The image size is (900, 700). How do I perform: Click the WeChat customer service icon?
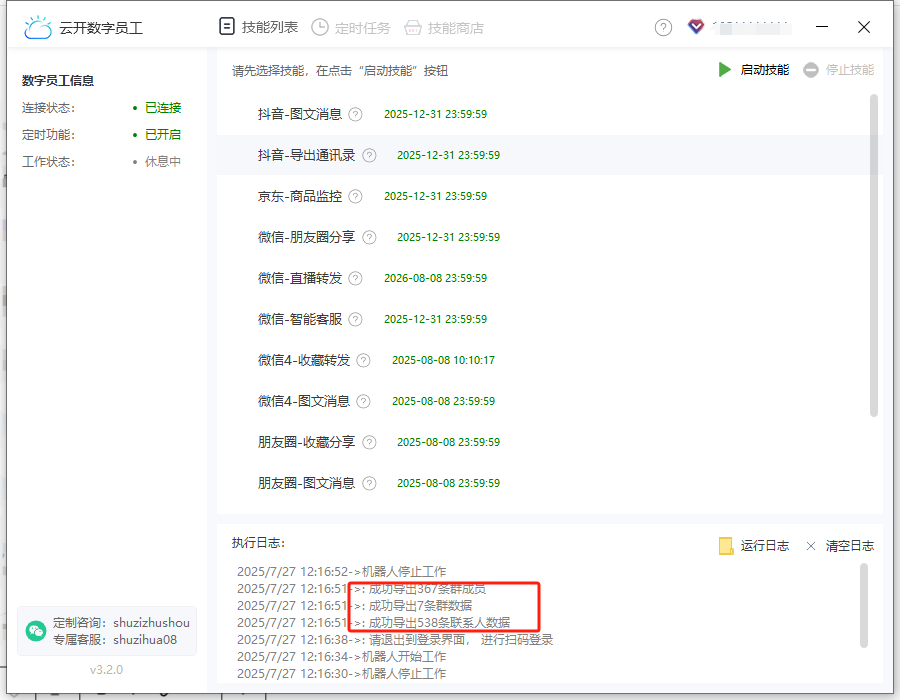tap(36, 630)
